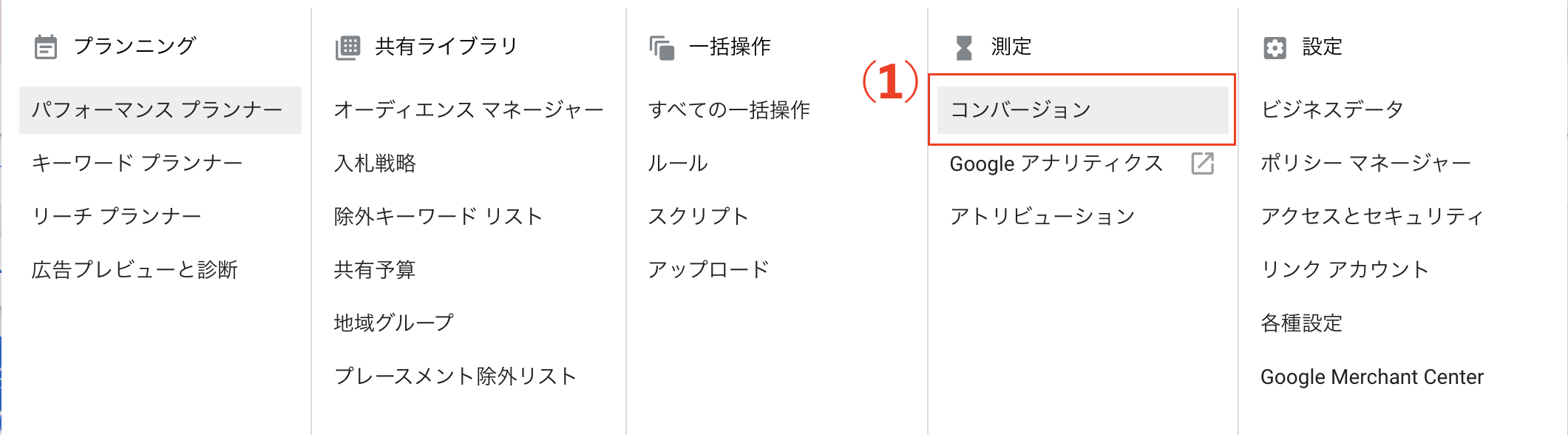This screenshot has height=435, width=1568.
Task: Open アトリビューション menu item
Action: pos(1042,217)
